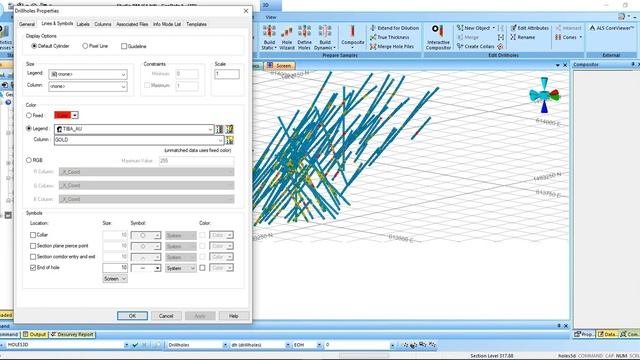Image resolution: width=640 pixels, height=360 pixels.
Task: Click the green checkmark in the command bar
Action: tap(136, 345)
